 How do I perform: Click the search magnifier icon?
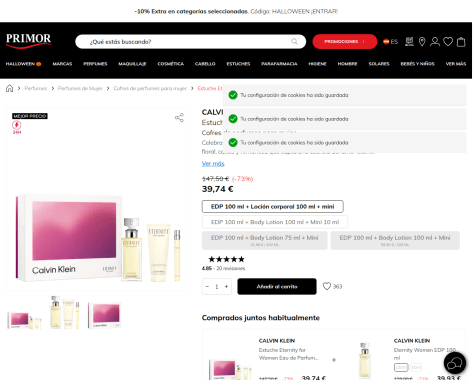tap(294, 41)
